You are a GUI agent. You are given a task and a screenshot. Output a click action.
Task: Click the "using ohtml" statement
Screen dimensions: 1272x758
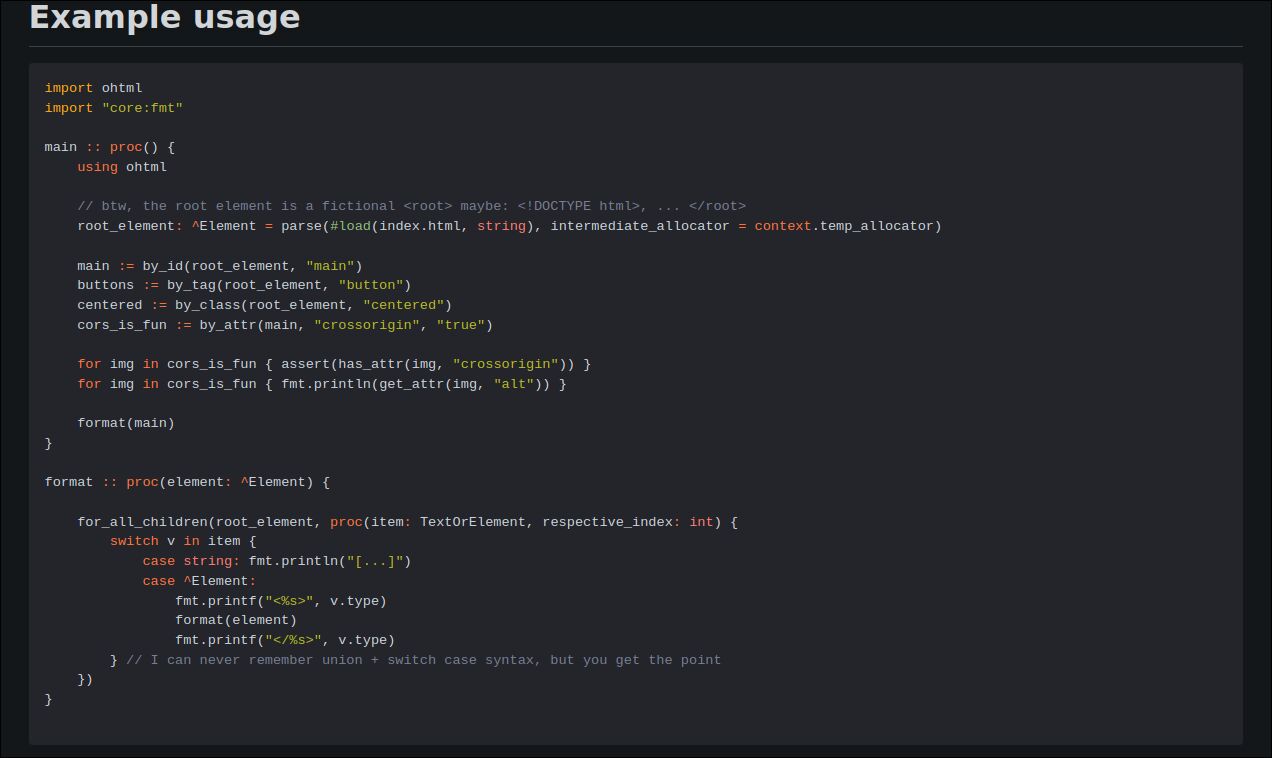(122, 167)
